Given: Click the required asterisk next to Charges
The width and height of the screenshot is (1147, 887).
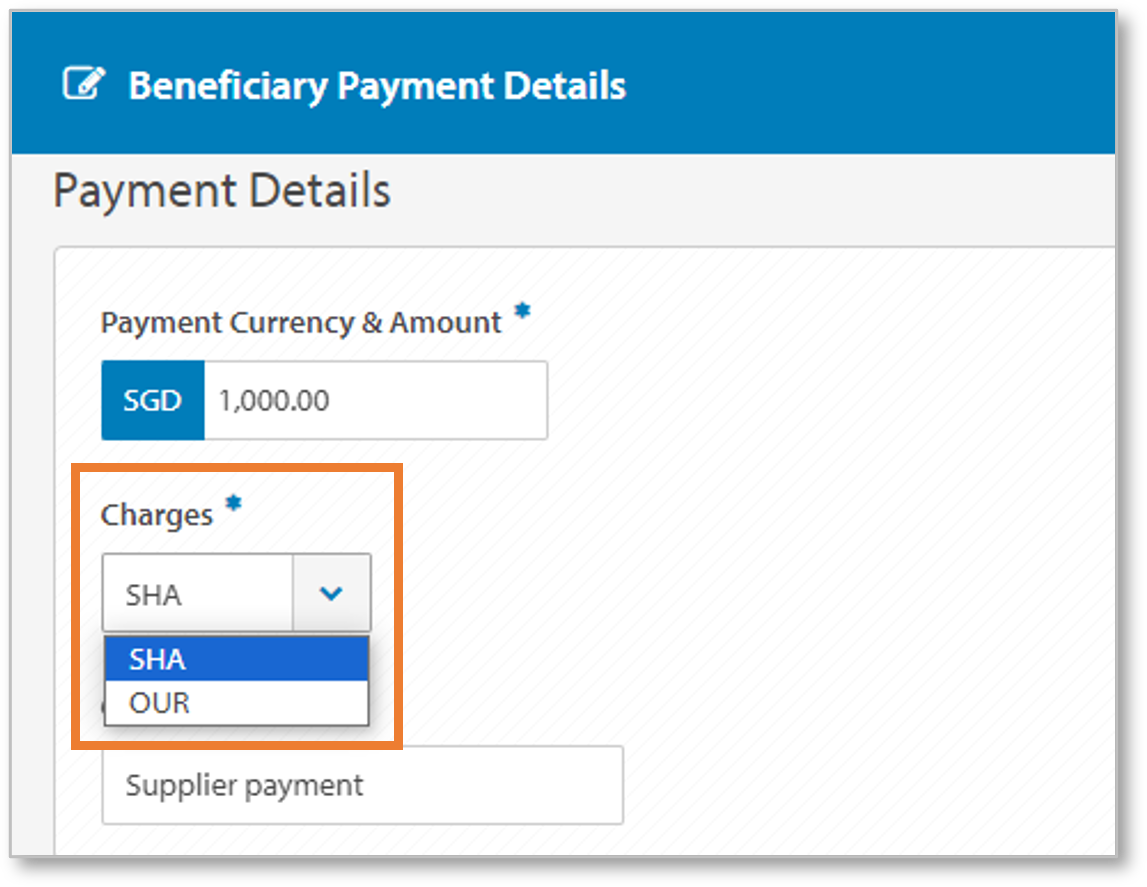Looking at the screenshot, I should 233,504.
